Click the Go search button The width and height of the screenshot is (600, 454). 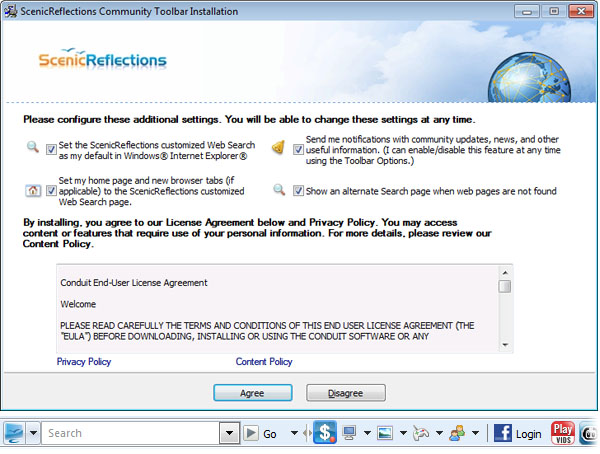click(x=260, y=433)
